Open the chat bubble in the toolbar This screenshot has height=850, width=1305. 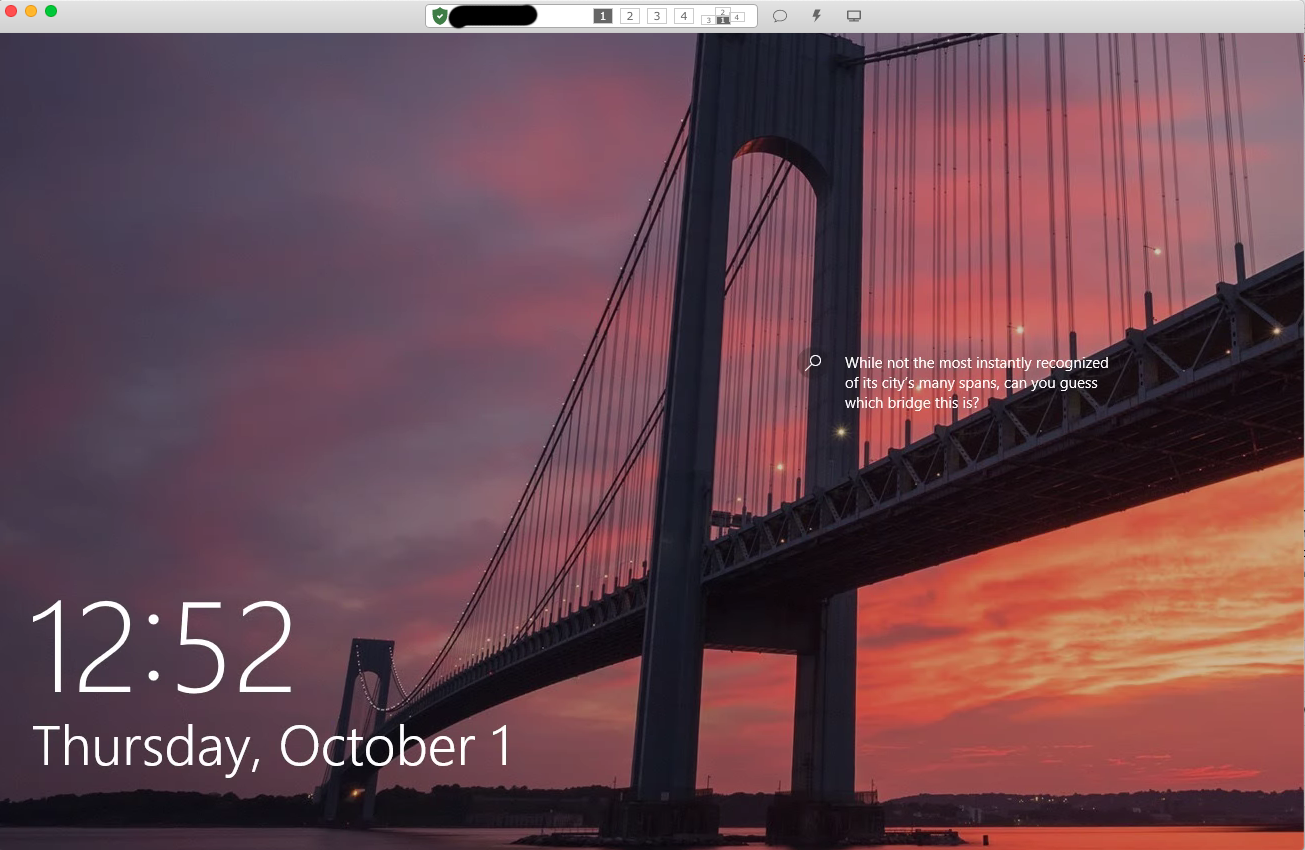[780, 15]
